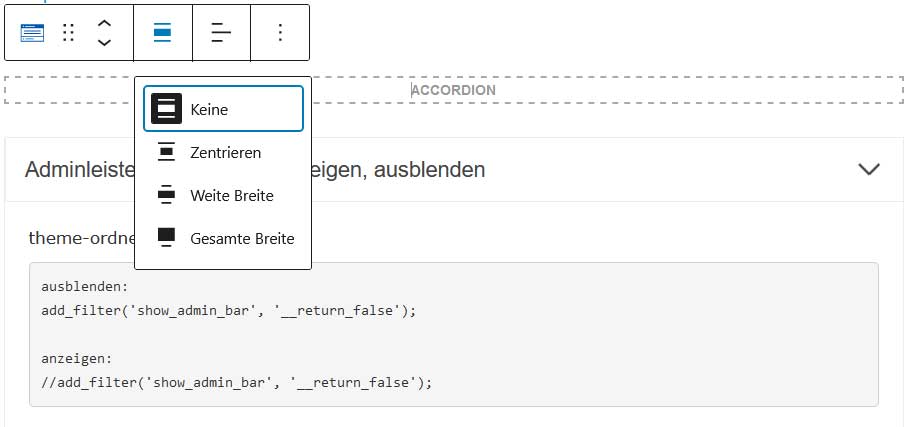Select the Keine alignment option
Screen dimensions: 909x427
[x=223, y=109]
